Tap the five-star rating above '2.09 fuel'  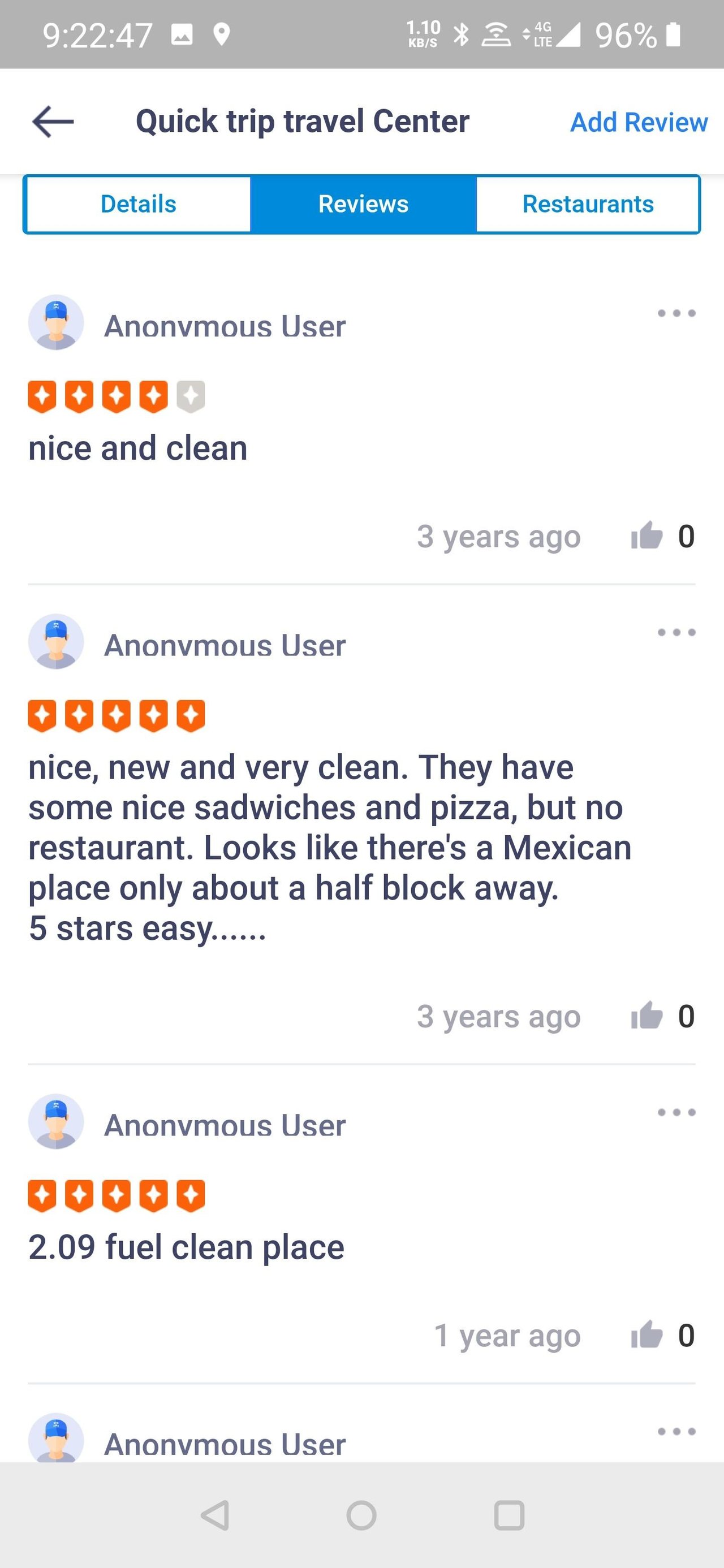coord(117,1196)
